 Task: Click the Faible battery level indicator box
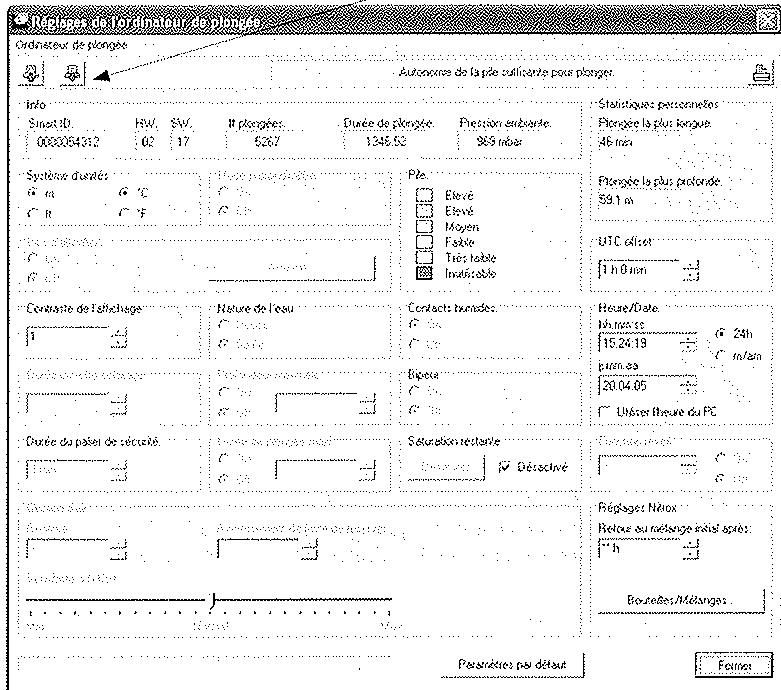[x=424, y=242]
